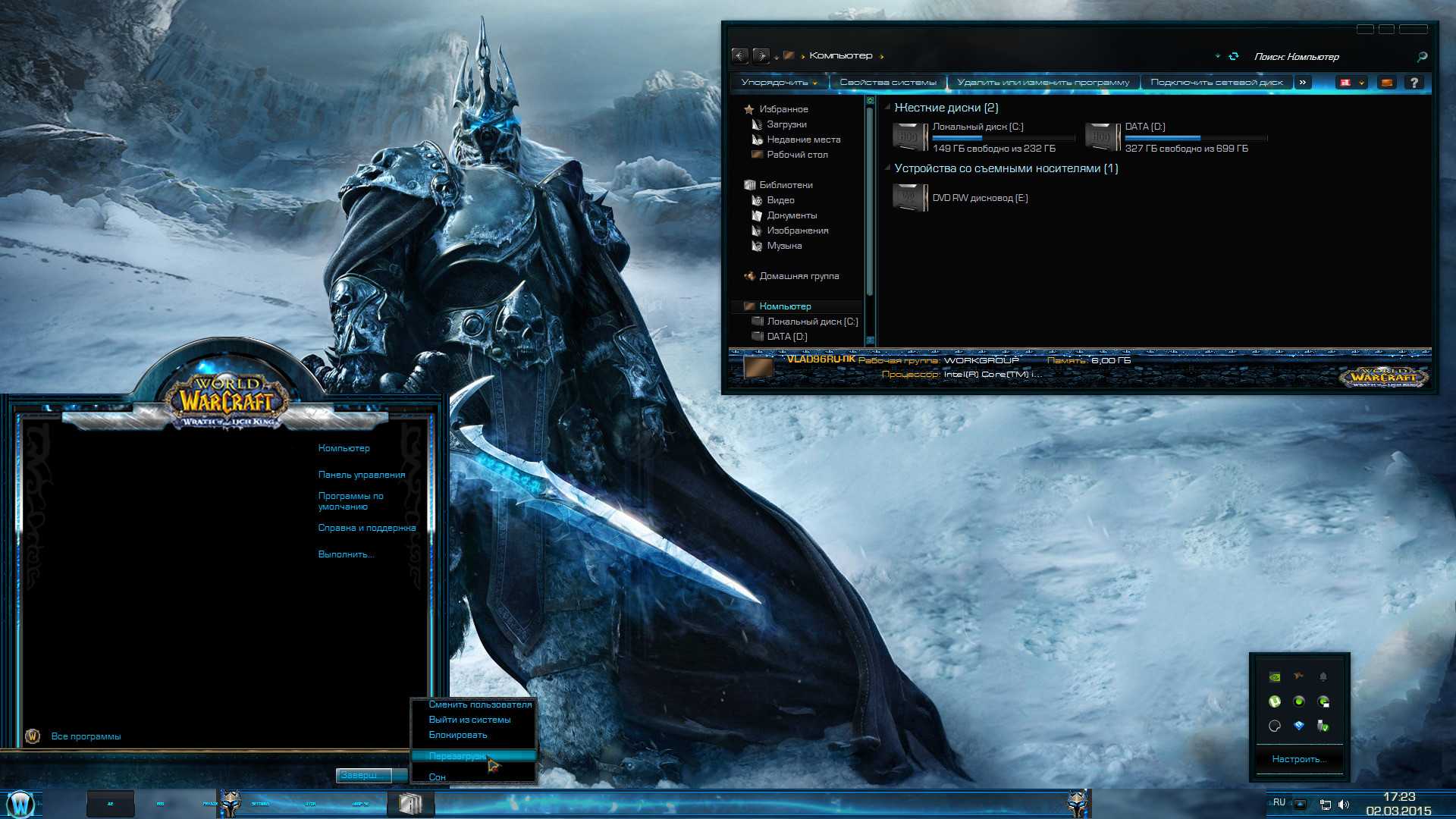The image size is (1456, 819).
Task: Click uTorrent icon in tray popup
Action: (1275, 701)
